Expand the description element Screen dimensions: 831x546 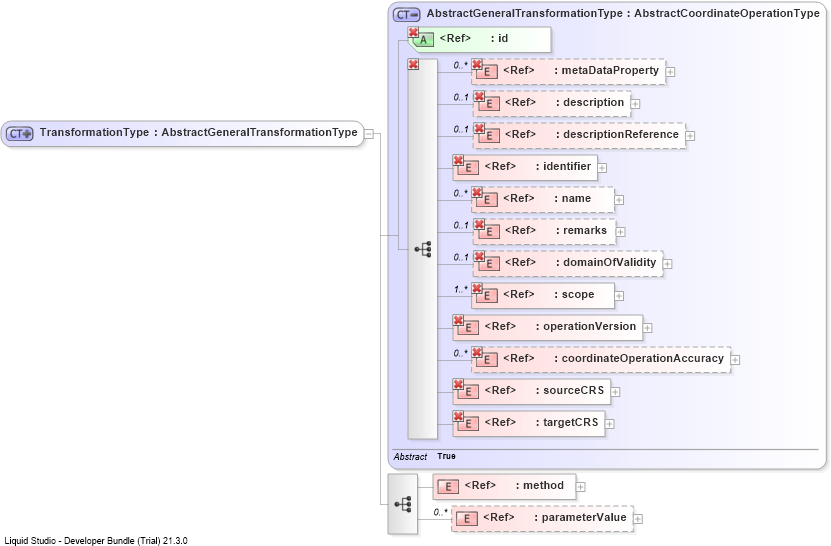point(635,104)
